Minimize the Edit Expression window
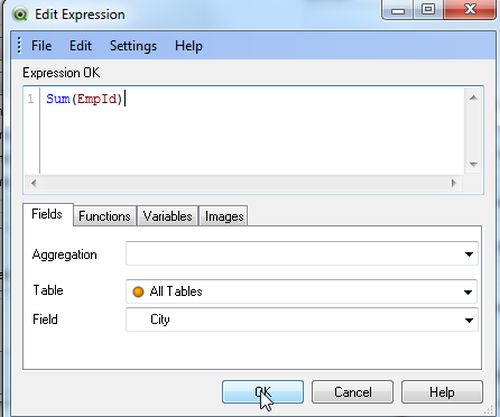 pos(398,10)
